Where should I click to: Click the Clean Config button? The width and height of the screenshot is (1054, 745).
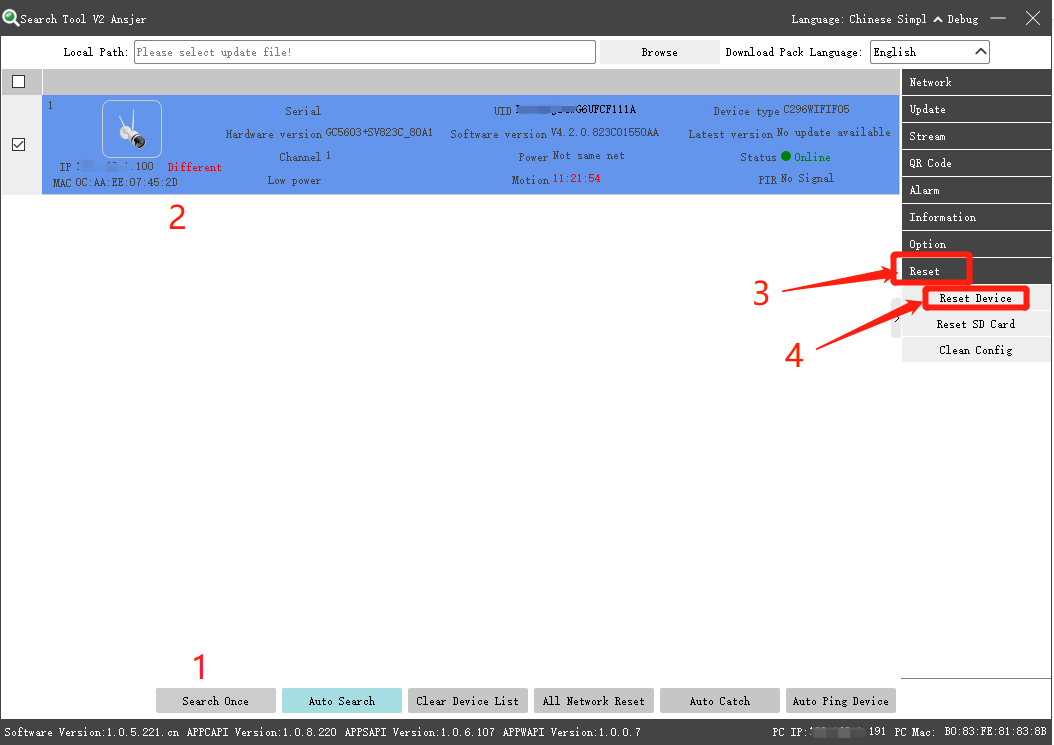coord(975,349)
